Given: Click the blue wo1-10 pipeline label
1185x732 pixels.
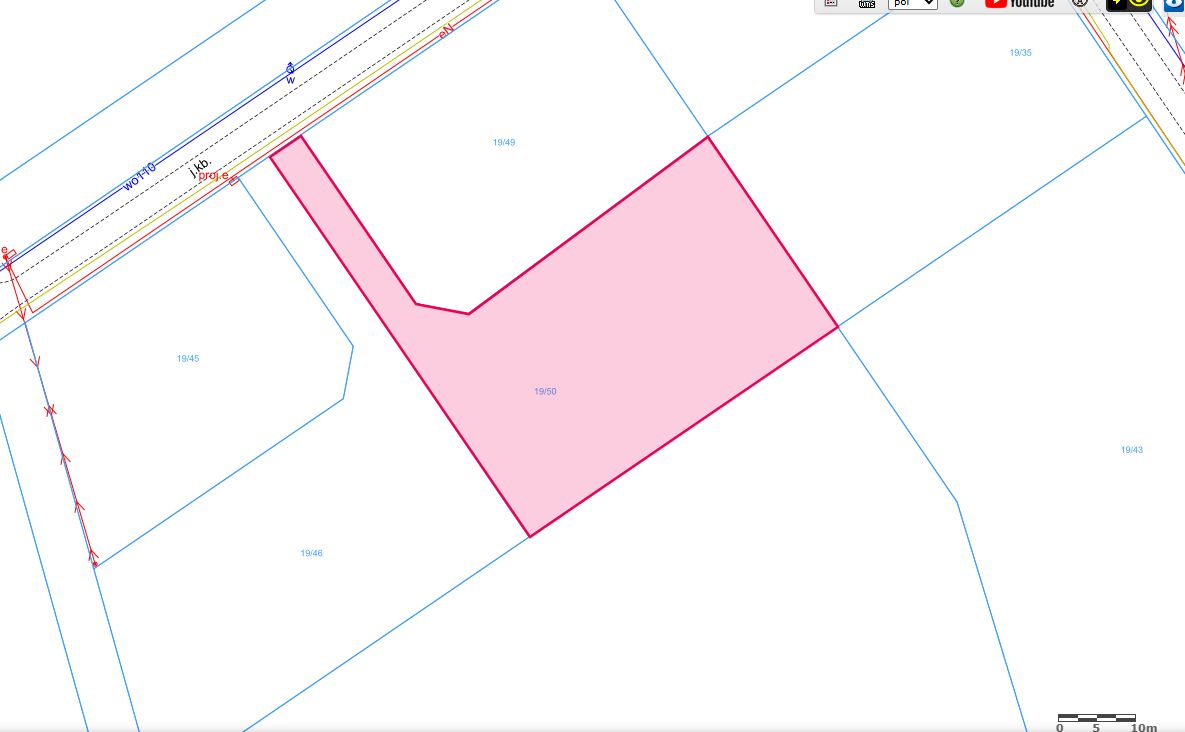Looking at the screenshot, I should 140,176.
